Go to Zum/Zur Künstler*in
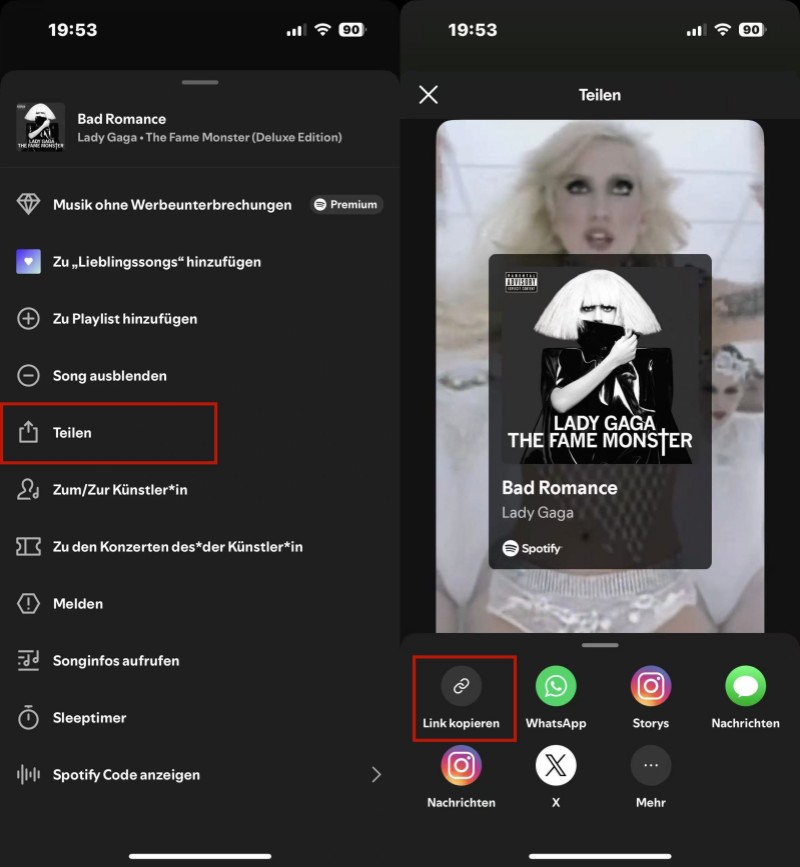The height and width of the screenshot is (867, 800). pyautogui.click(x=200, y=489)
